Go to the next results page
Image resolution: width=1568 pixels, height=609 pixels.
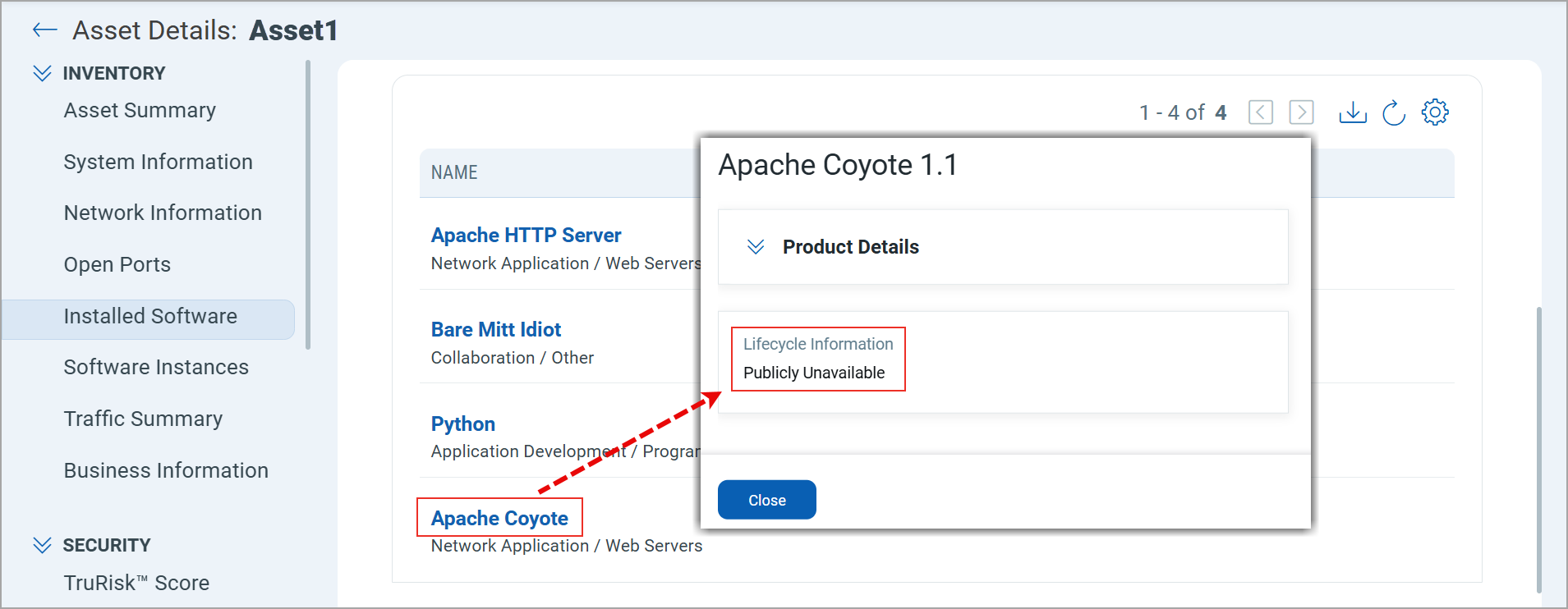pos(1301,112)
